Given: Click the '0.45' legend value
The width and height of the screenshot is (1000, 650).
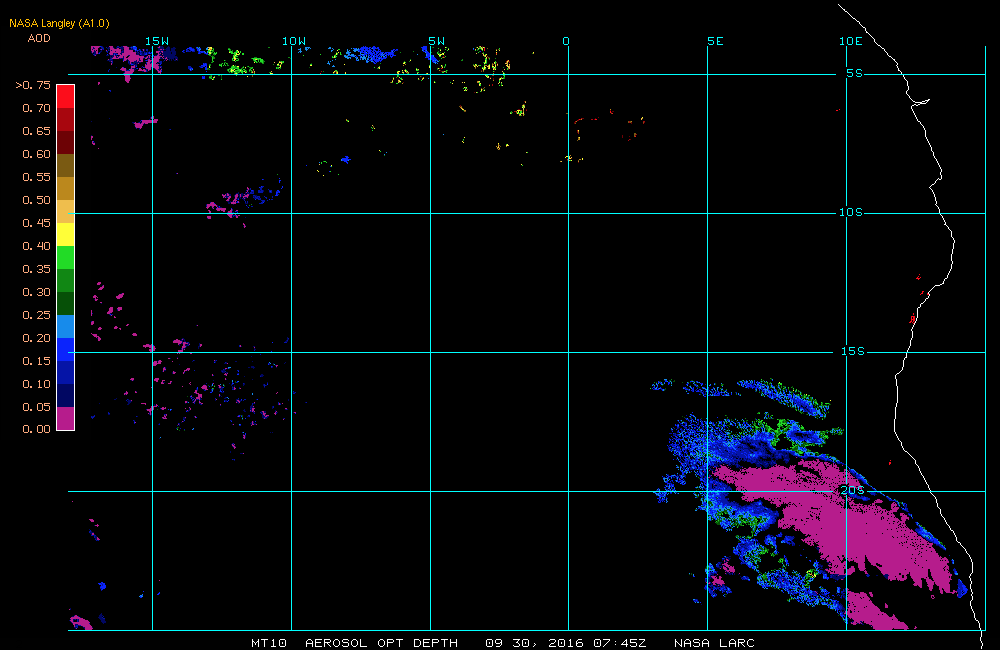Looking at the screenshot, I should point(36,223).
